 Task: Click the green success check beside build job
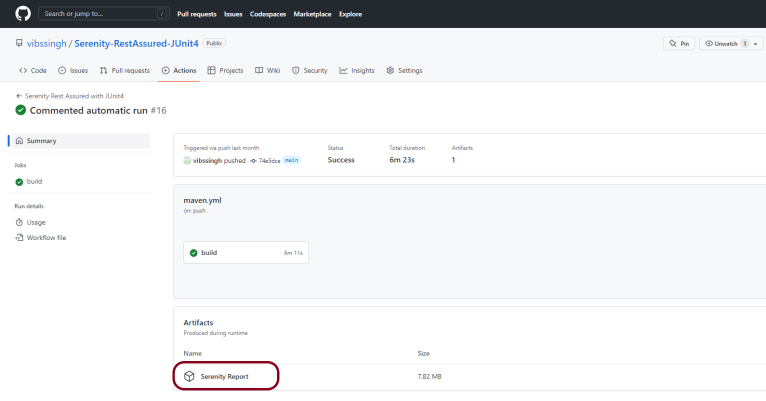pos(194,253)
